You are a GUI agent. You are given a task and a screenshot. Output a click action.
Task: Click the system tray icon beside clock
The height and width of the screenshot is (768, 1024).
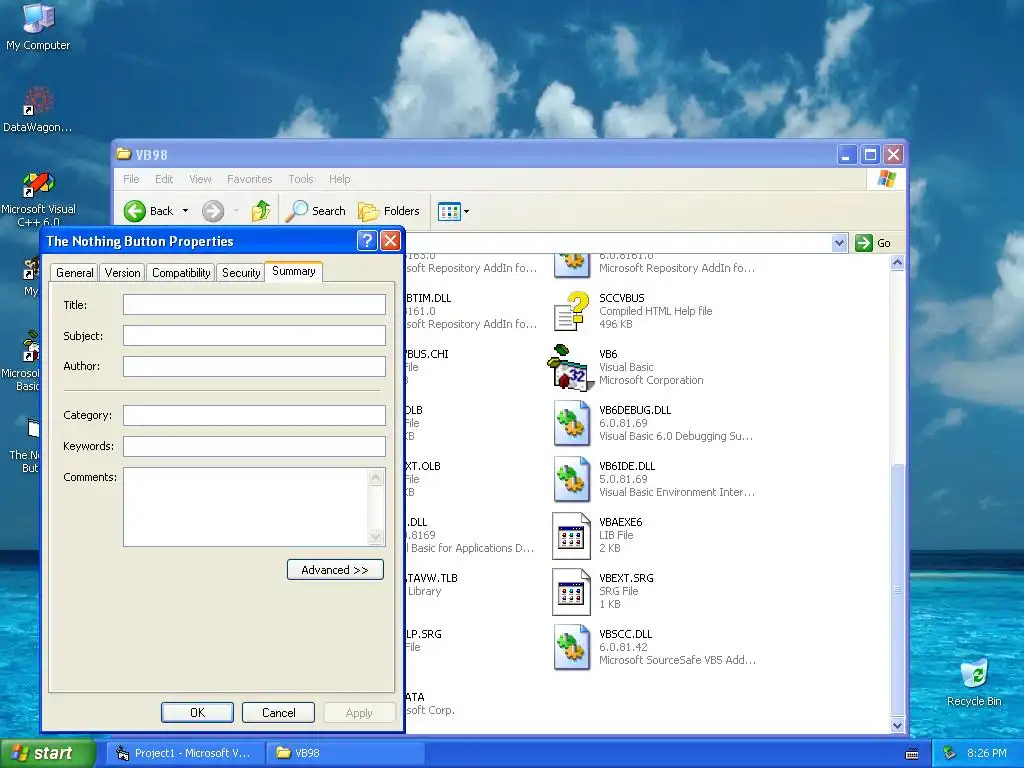click(x=949, y=753)
